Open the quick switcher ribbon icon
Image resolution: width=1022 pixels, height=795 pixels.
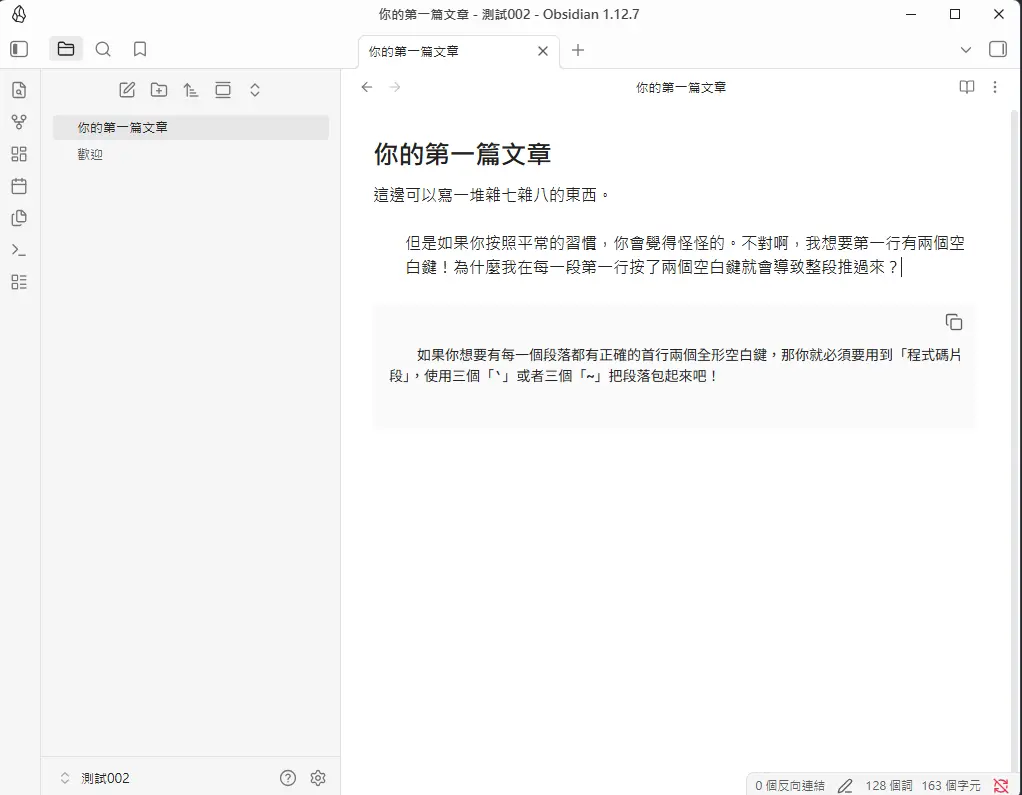19,90
